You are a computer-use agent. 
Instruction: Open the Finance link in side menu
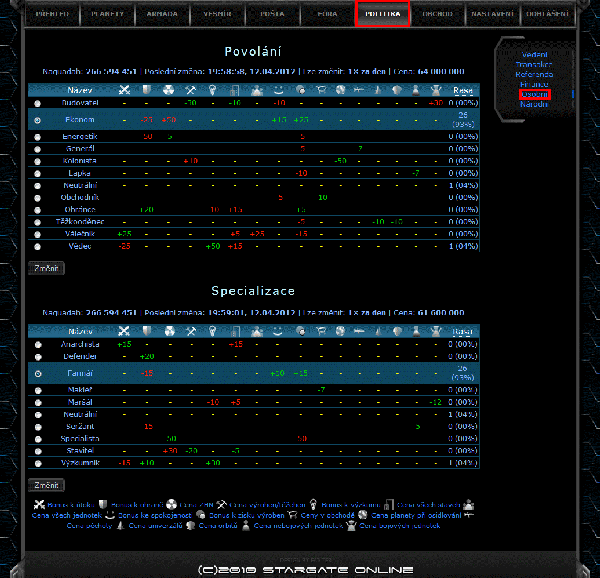pos(534,84)
